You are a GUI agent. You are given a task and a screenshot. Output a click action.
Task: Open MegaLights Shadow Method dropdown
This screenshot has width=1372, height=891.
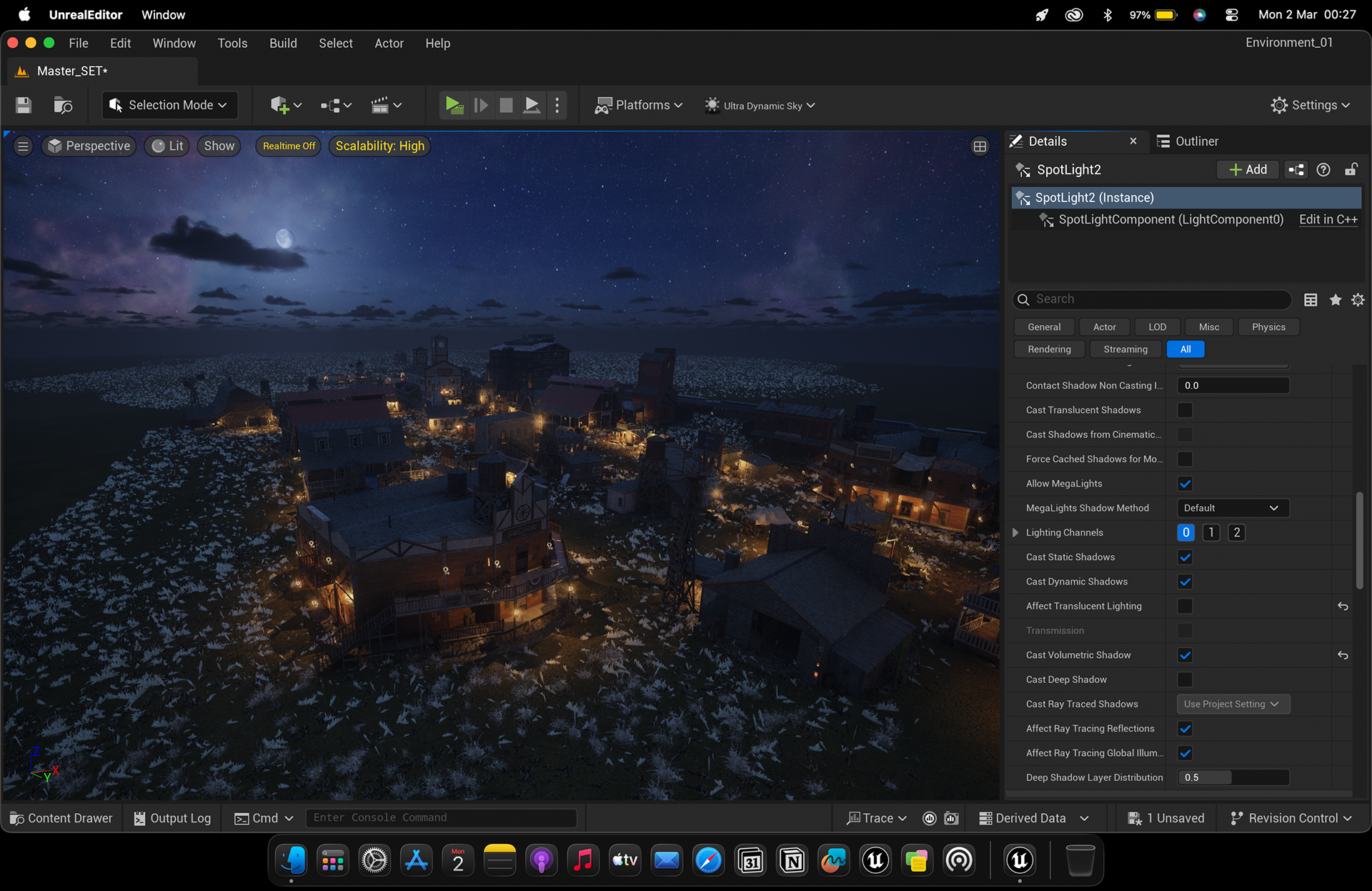click(1233, 508)
